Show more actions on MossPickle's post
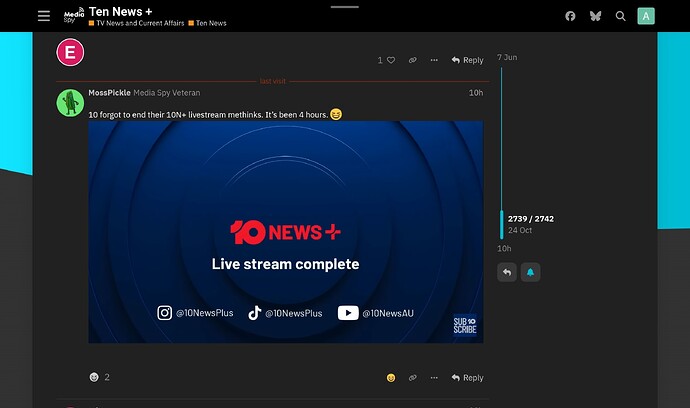This screenshot has width=690, height=408. (434, 378)
